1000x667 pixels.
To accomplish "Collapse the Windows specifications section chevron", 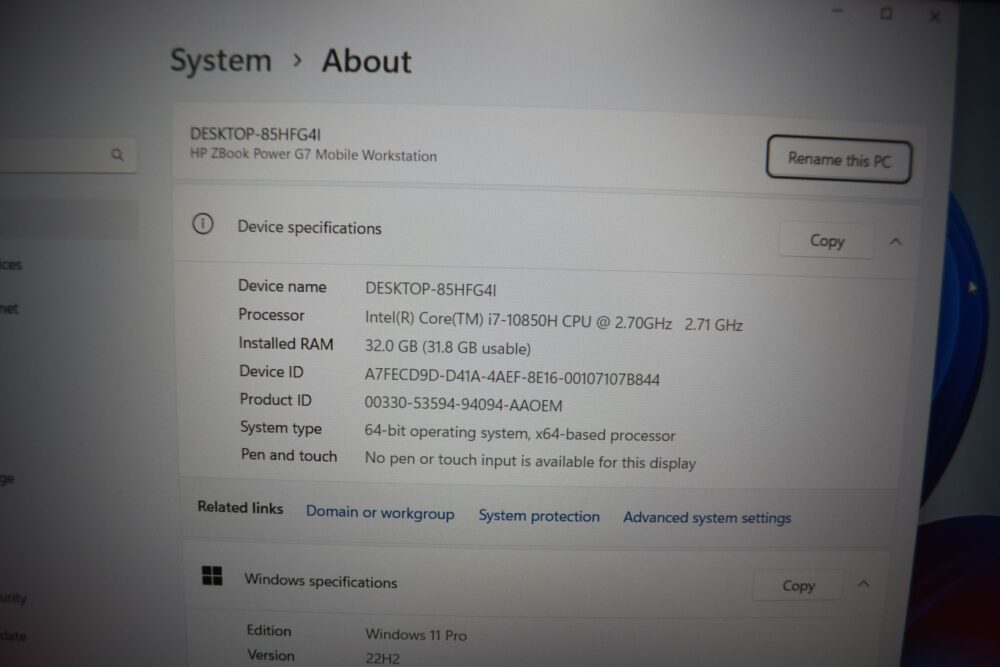I will coord(864,583).
